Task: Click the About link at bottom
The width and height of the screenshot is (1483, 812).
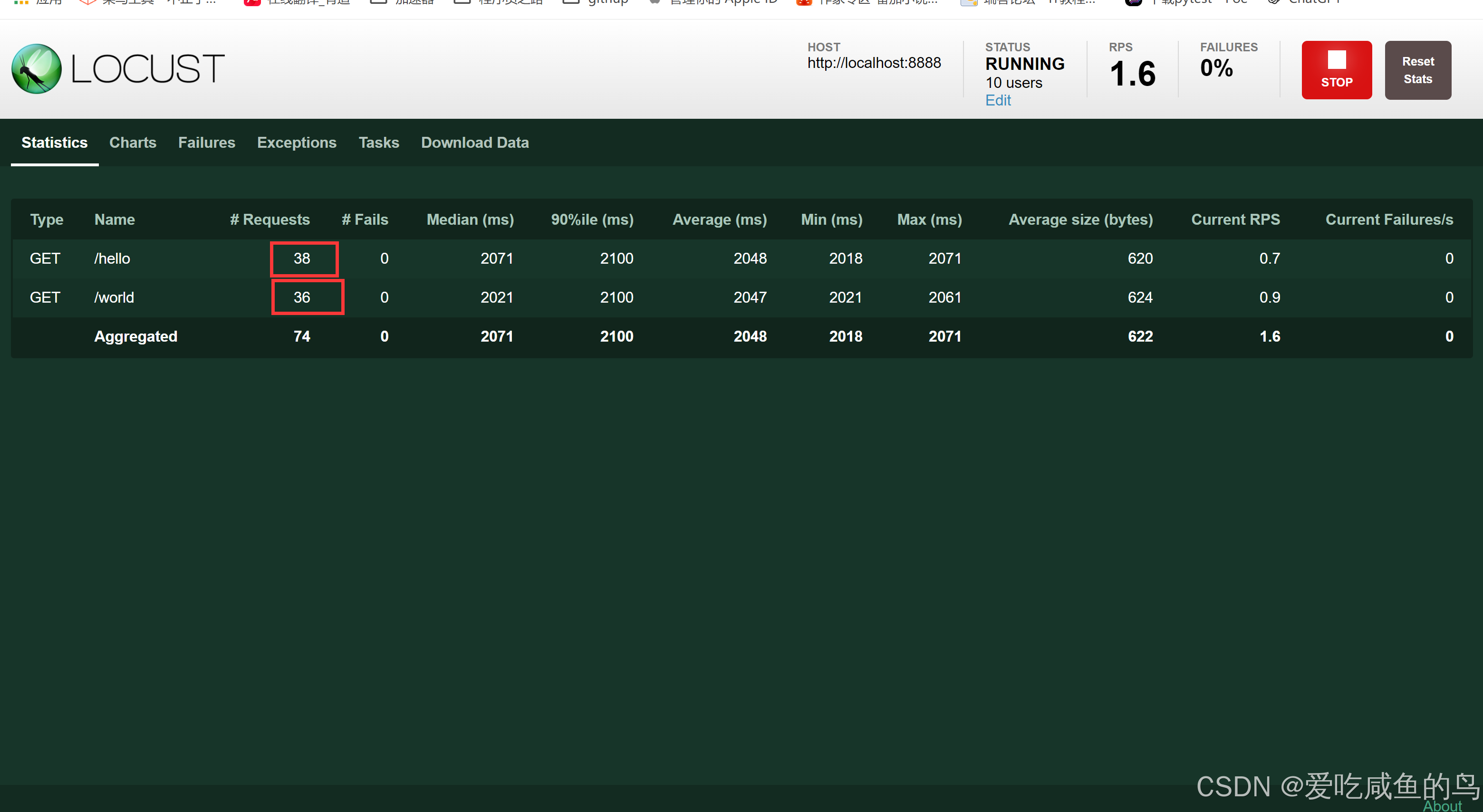Action: pyautogui.click(x=1442, y=806)
